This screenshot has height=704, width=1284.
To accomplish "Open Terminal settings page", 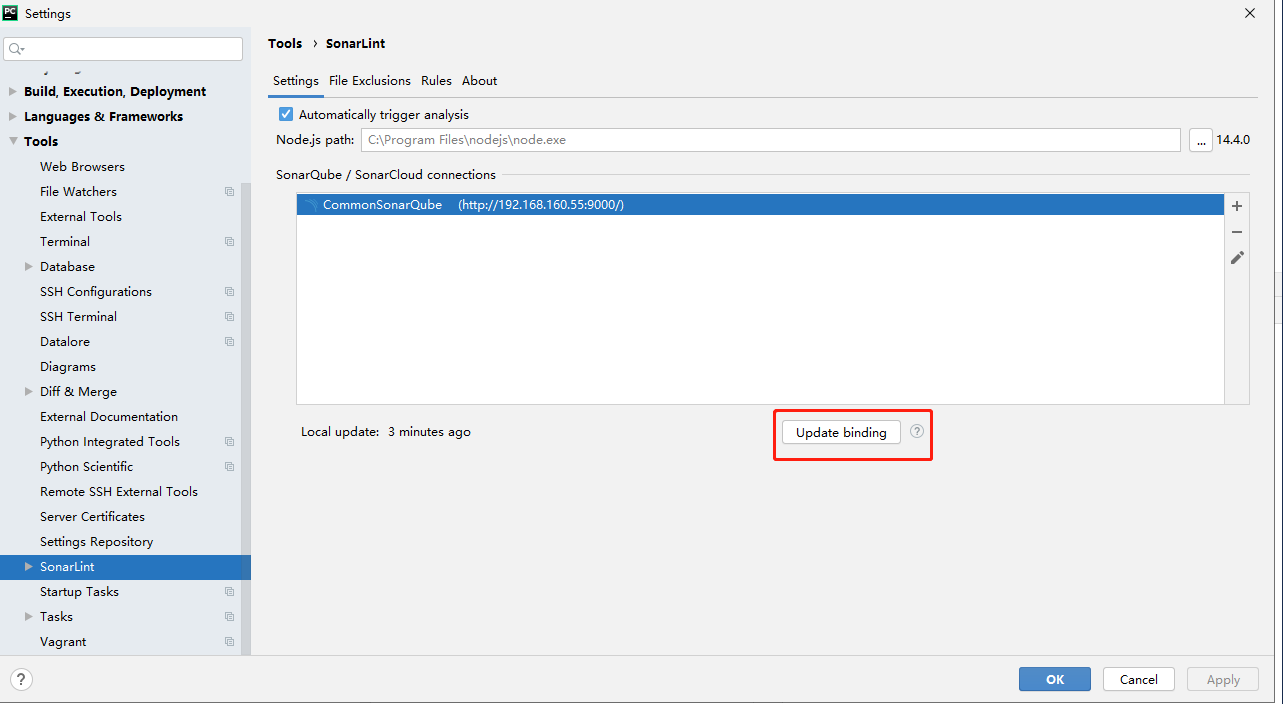I will (x=65, y=242).
